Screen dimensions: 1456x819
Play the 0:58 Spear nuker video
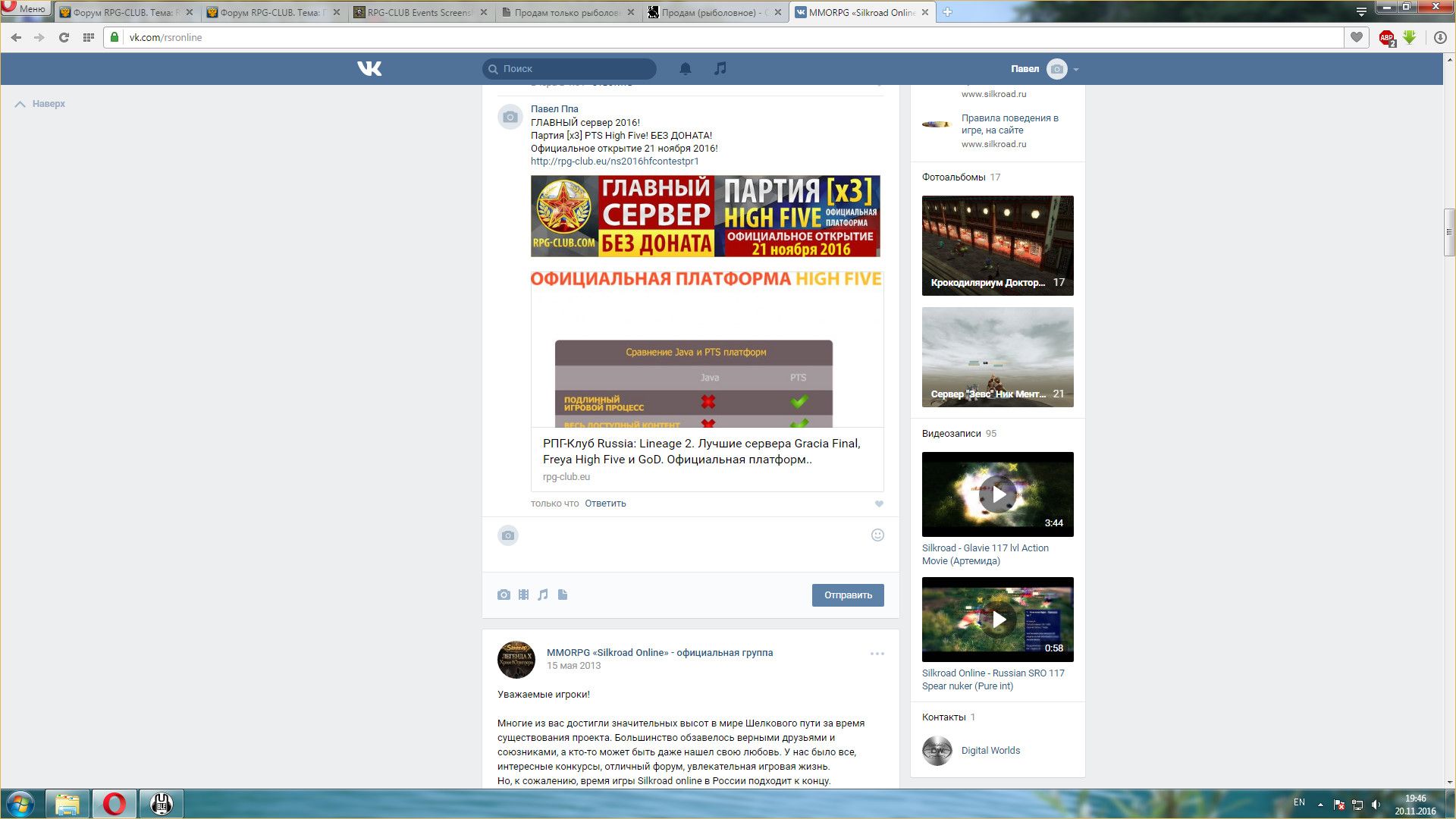pos(998,620)
